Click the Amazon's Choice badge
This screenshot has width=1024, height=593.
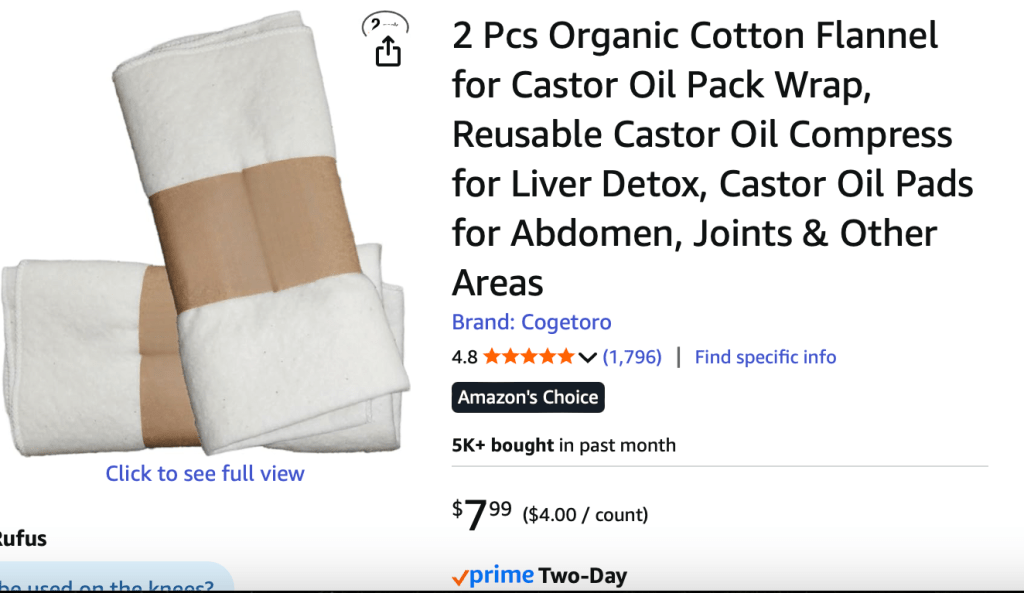tap(528, 397)
